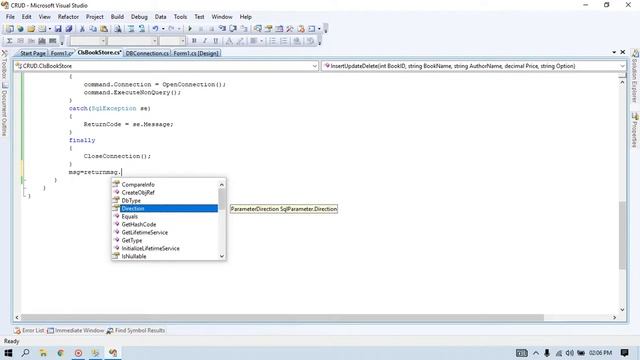Show hidden system tray icons
This screenshot has height=360, width=640.
pos(536,353)
